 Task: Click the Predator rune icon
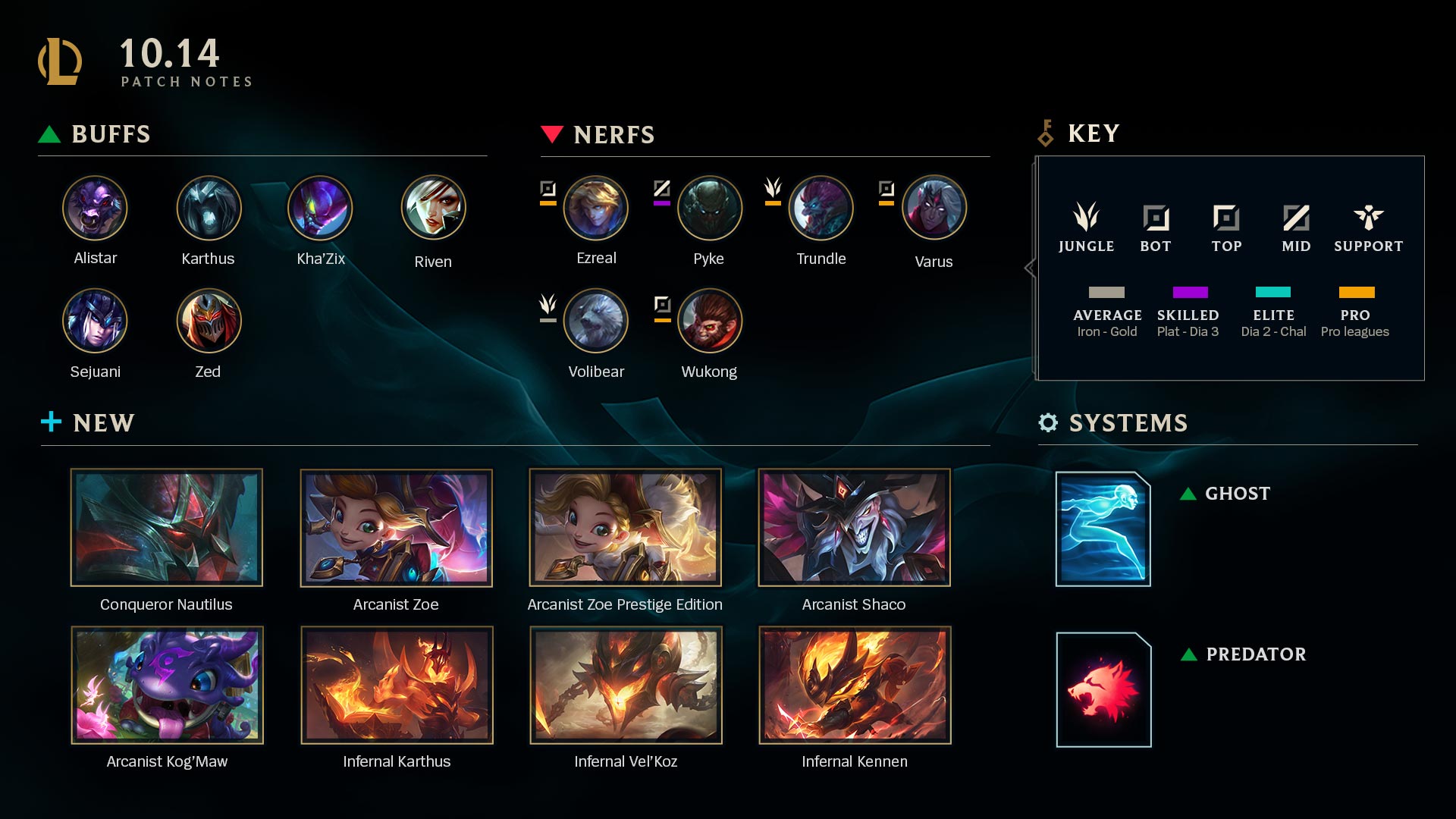pyautogui.click(x=1104, y=689)
